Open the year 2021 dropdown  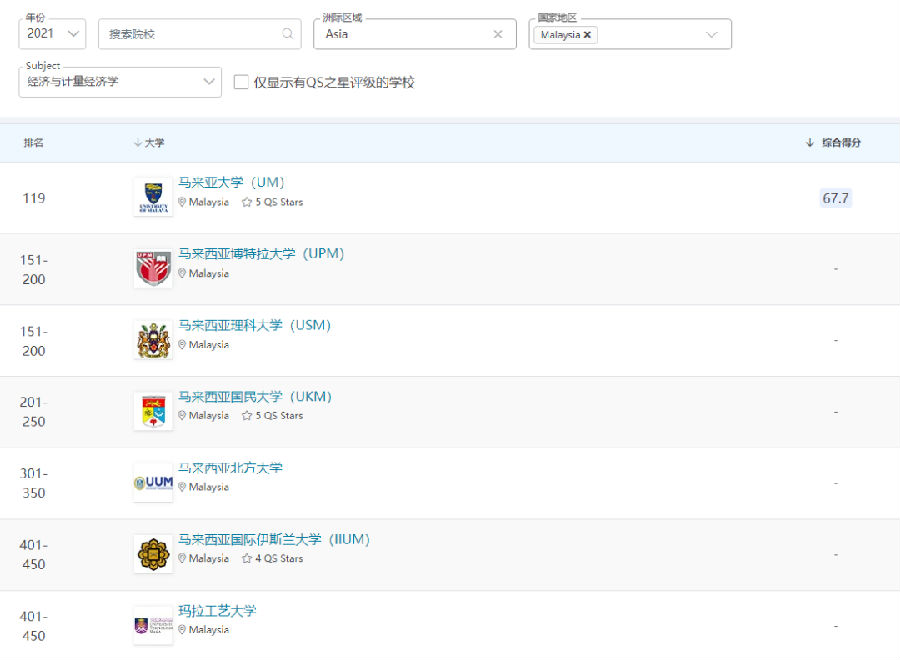pos(52,34)
